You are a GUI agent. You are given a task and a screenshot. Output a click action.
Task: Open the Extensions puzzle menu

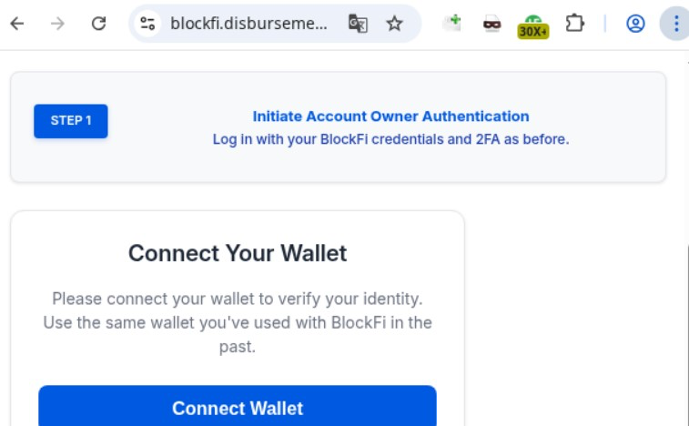click(575, 23)
